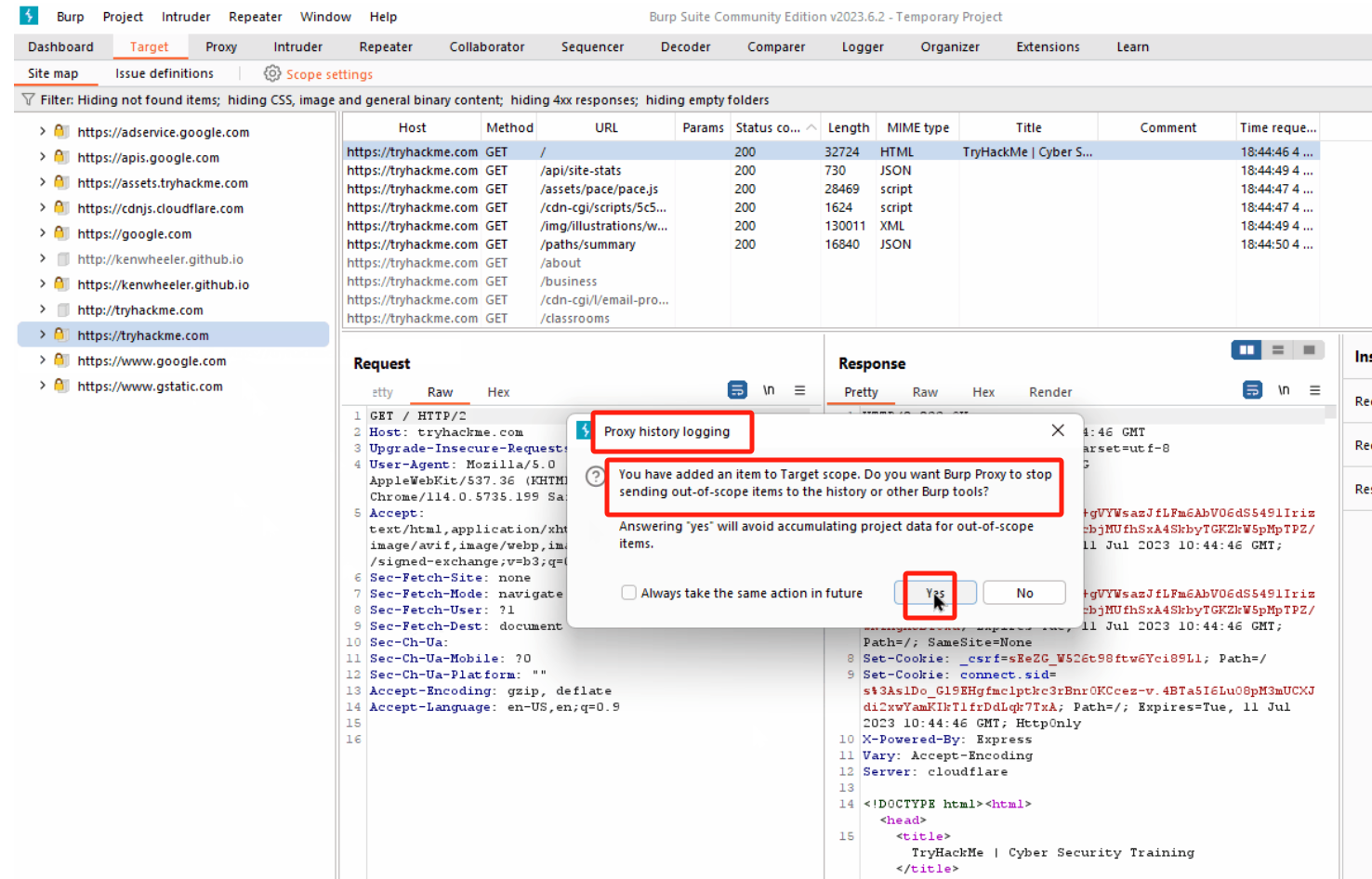Viewport: 1372px width, 879px height.
Task: Expand the https://adservice.google.com tree node
Action: click(x=42, y=132)
